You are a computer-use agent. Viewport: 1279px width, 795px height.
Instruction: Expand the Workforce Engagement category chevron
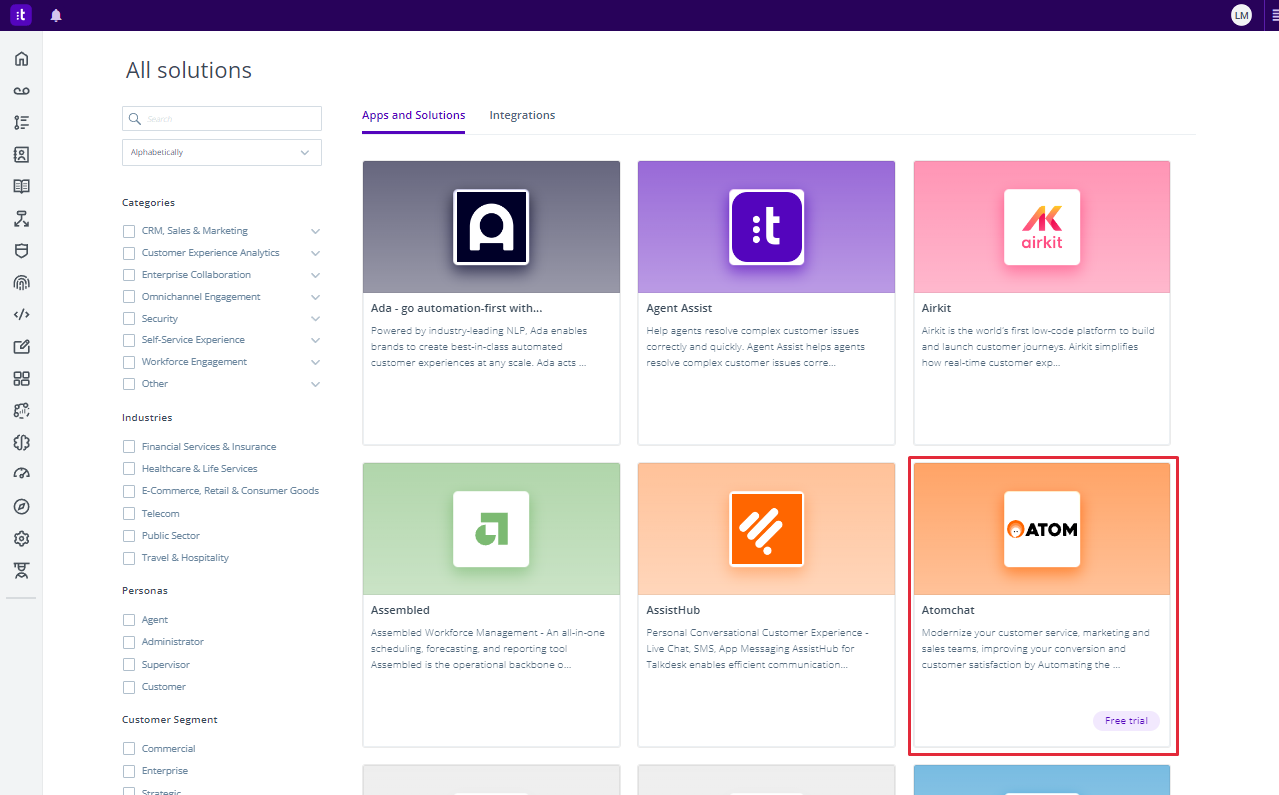[x=315, y=362]
